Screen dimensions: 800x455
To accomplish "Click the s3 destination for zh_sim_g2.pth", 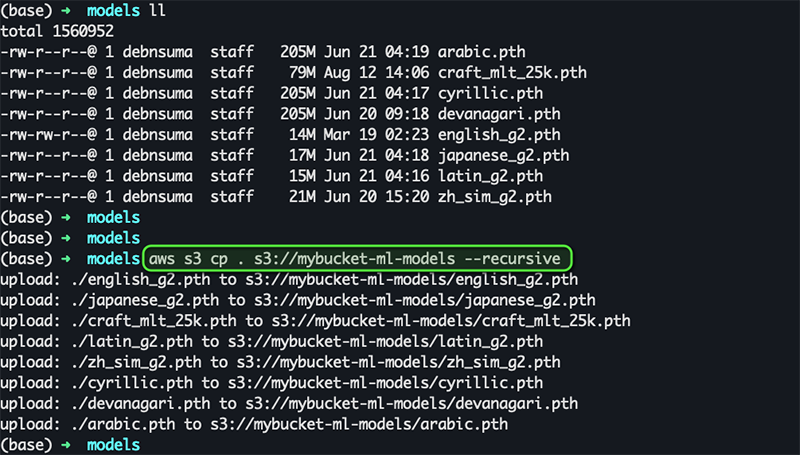I will tap(398, 362).
